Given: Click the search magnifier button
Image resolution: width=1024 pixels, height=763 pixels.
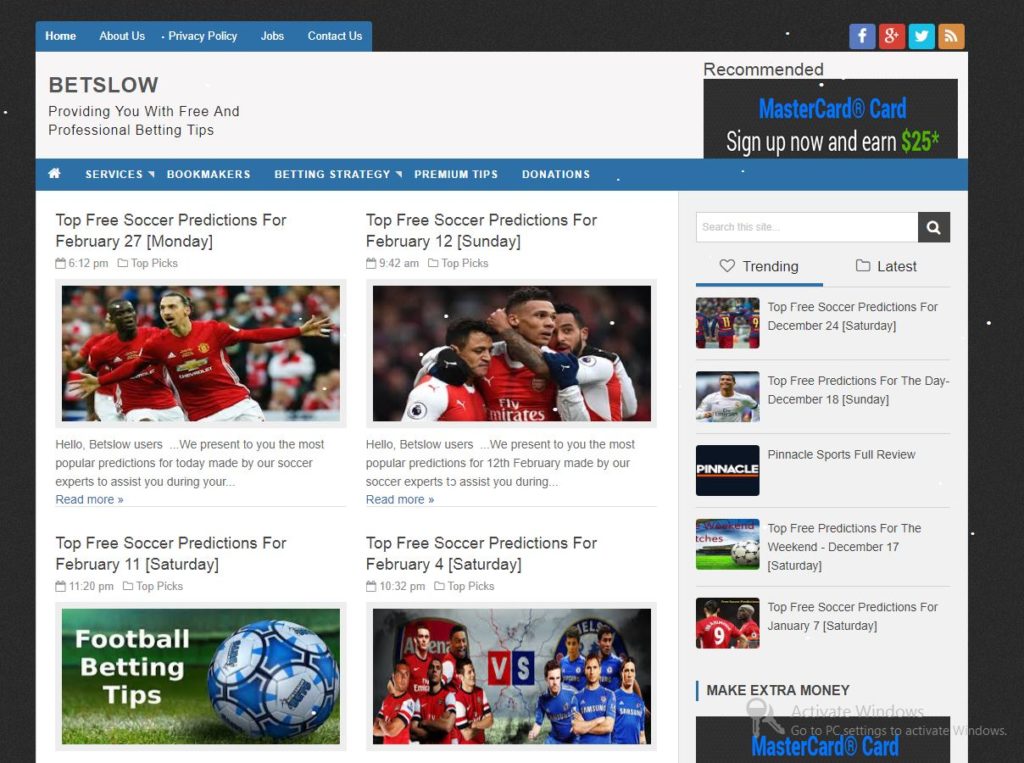Looking at the screenshot, I should [934, 227].
